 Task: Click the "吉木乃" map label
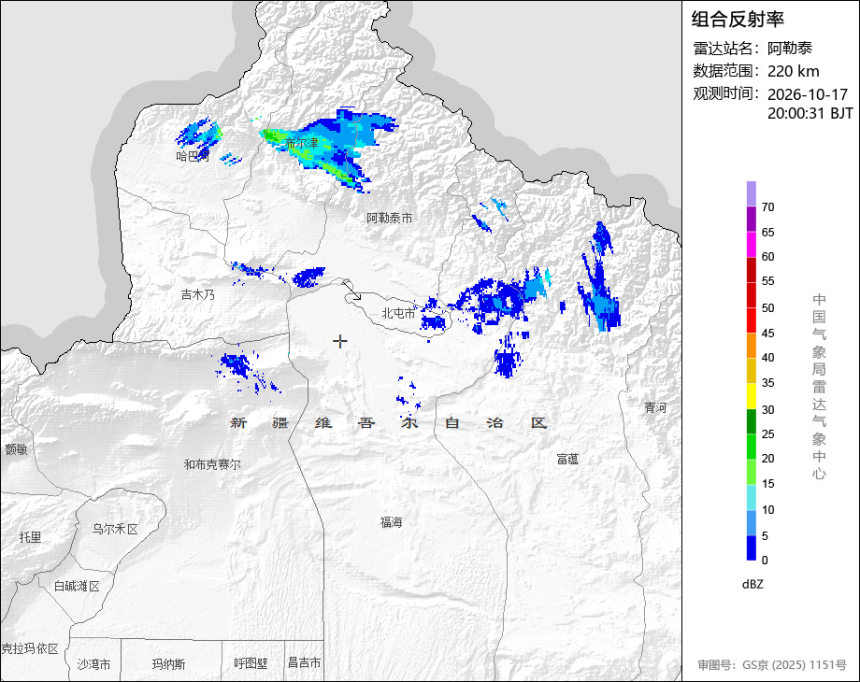coord(198,295)
